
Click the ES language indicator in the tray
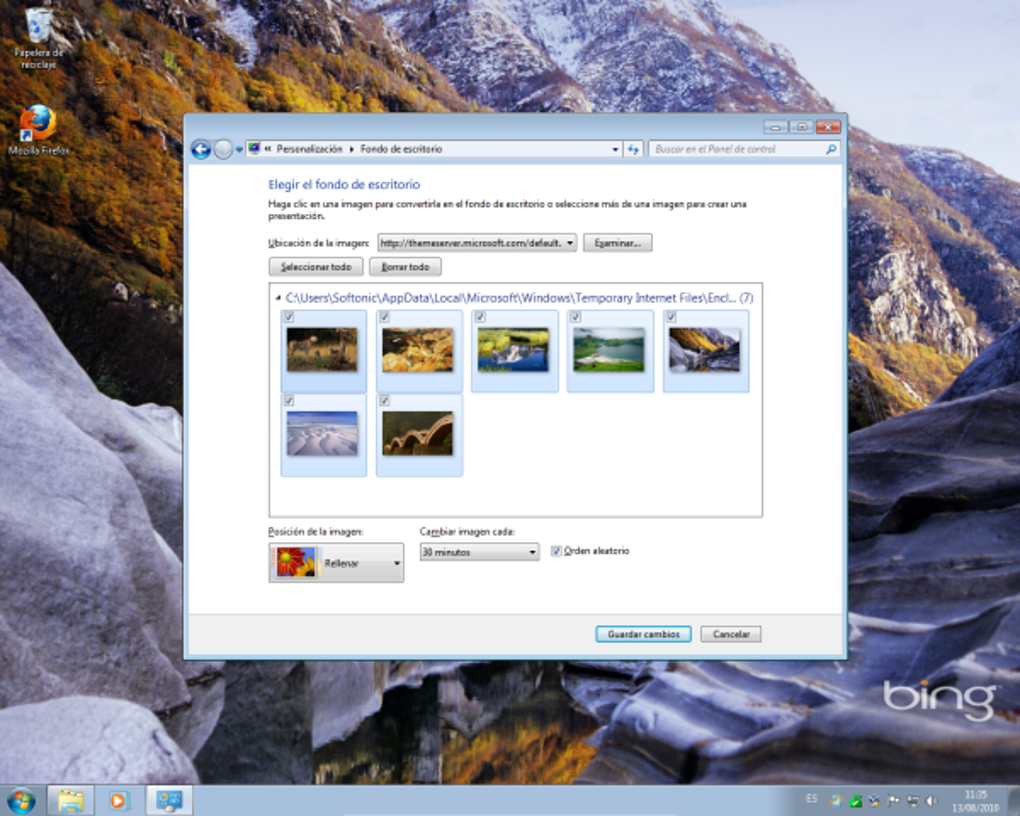(810, 800)
